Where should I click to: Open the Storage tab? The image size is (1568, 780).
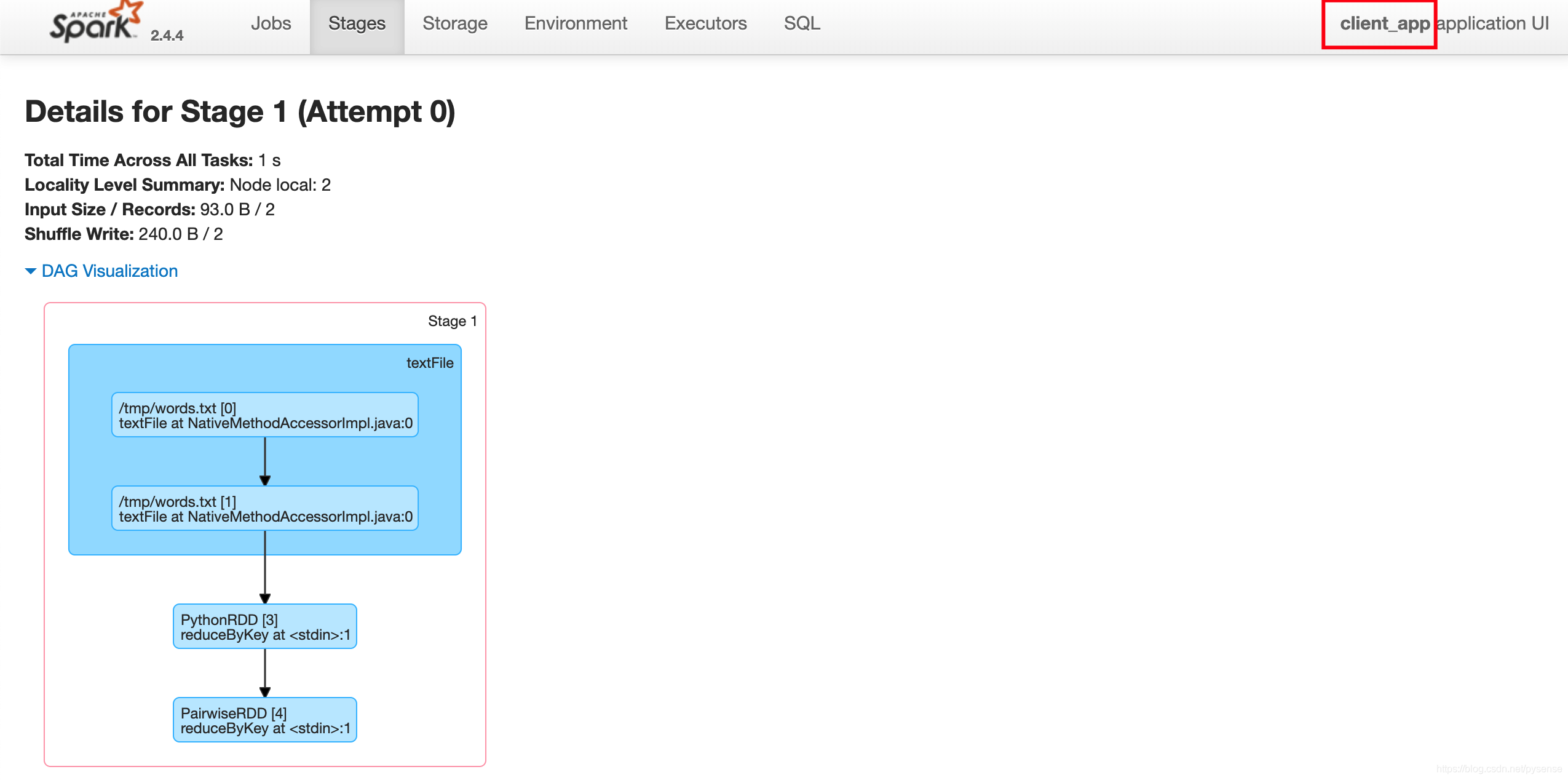click(454, 23)
